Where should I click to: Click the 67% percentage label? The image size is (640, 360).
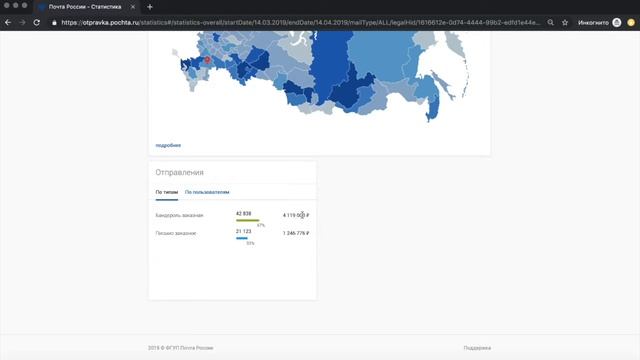pos(261,225)
